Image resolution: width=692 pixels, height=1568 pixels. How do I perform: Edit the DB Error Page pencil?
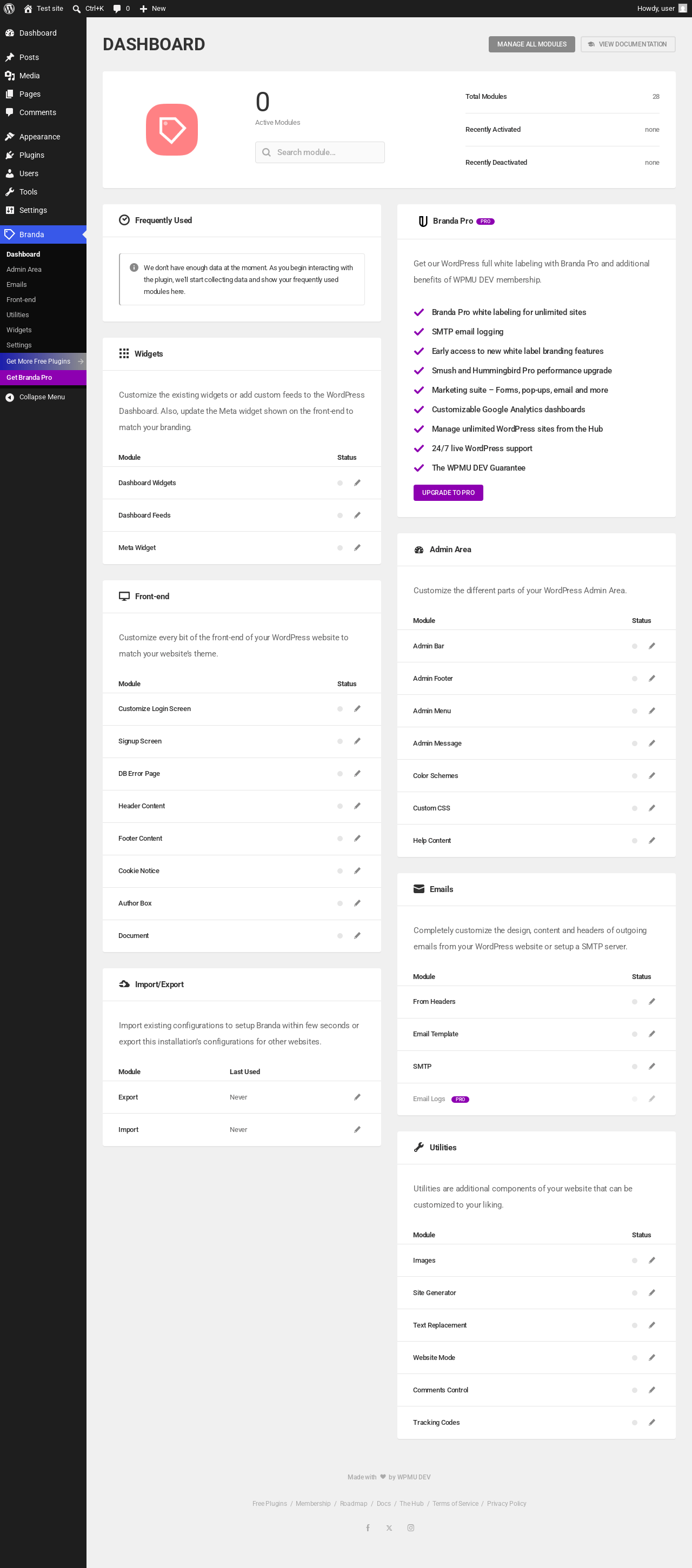pyautogui.click(x=357, y=773)
